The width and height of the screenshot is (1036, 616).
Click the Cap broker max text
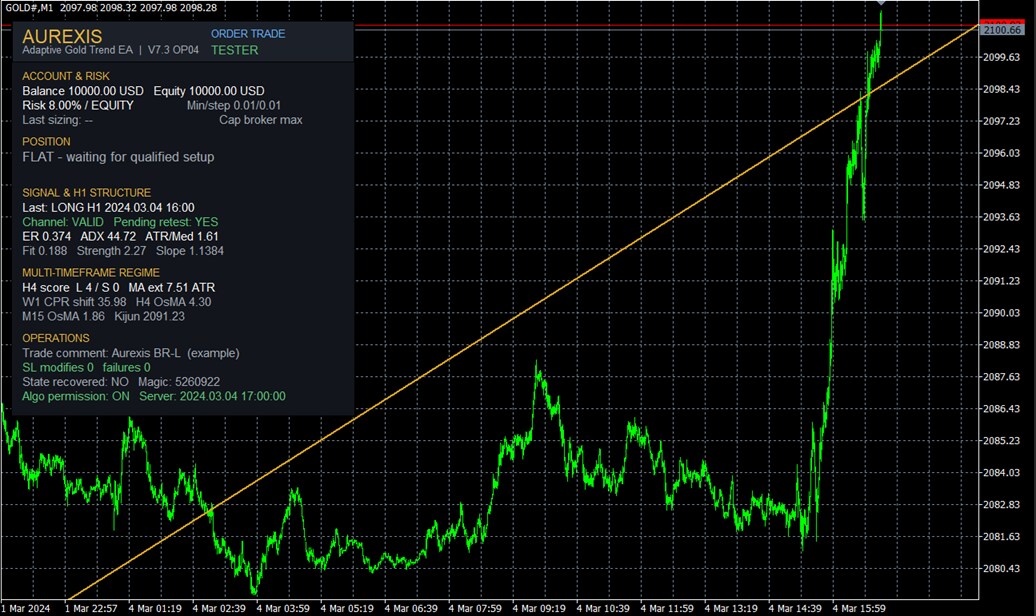tap(261, 120)
